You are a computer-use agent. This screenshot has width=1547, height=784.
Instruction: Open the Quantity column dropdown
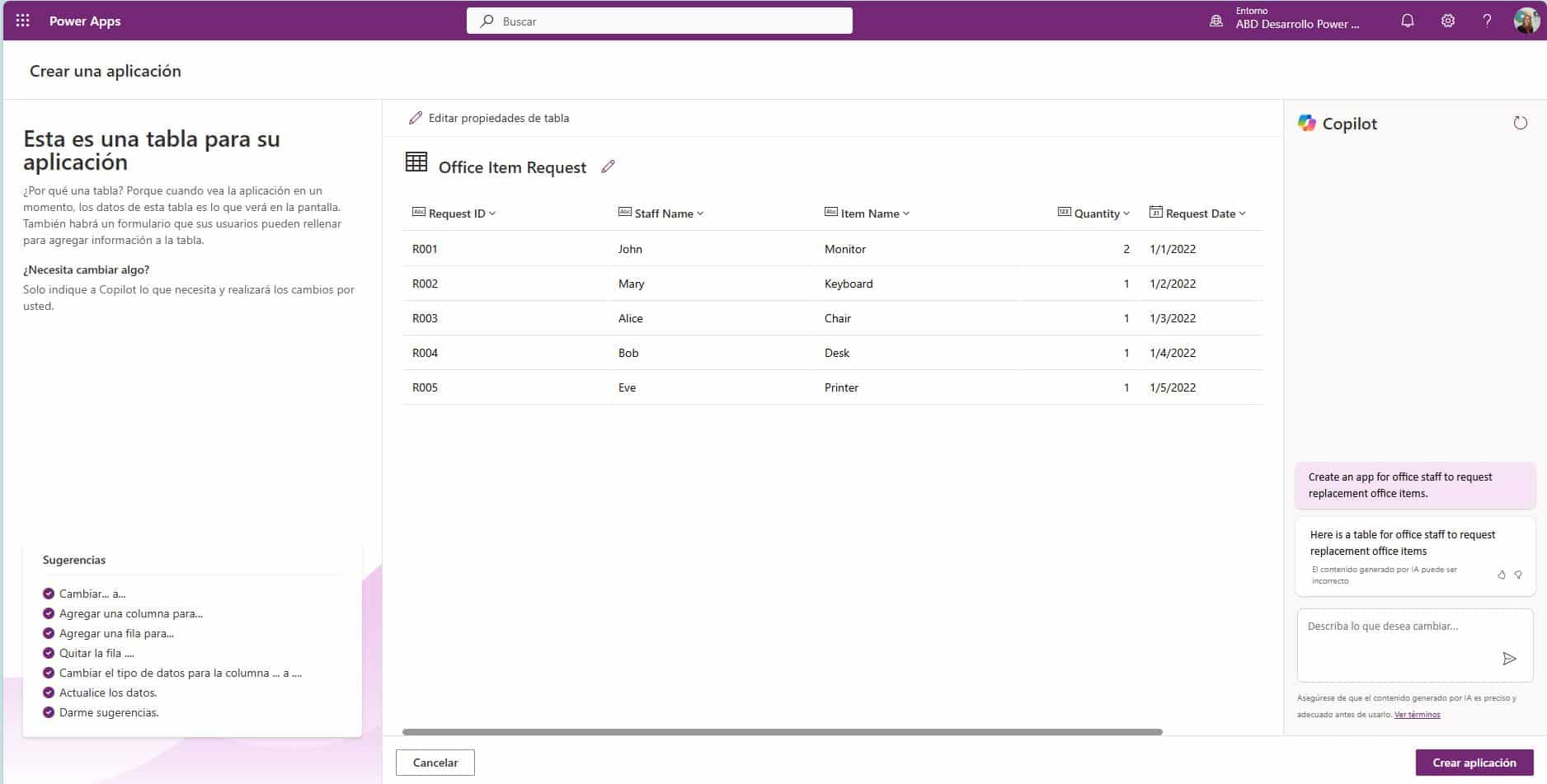pos(1126,214)
